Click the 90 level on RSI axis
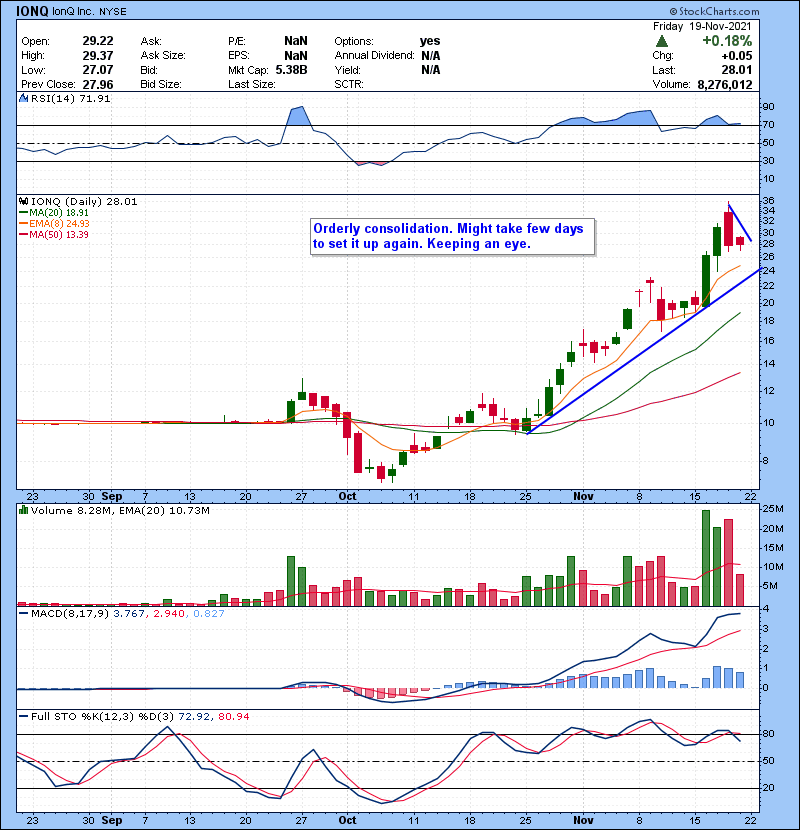 768,107
